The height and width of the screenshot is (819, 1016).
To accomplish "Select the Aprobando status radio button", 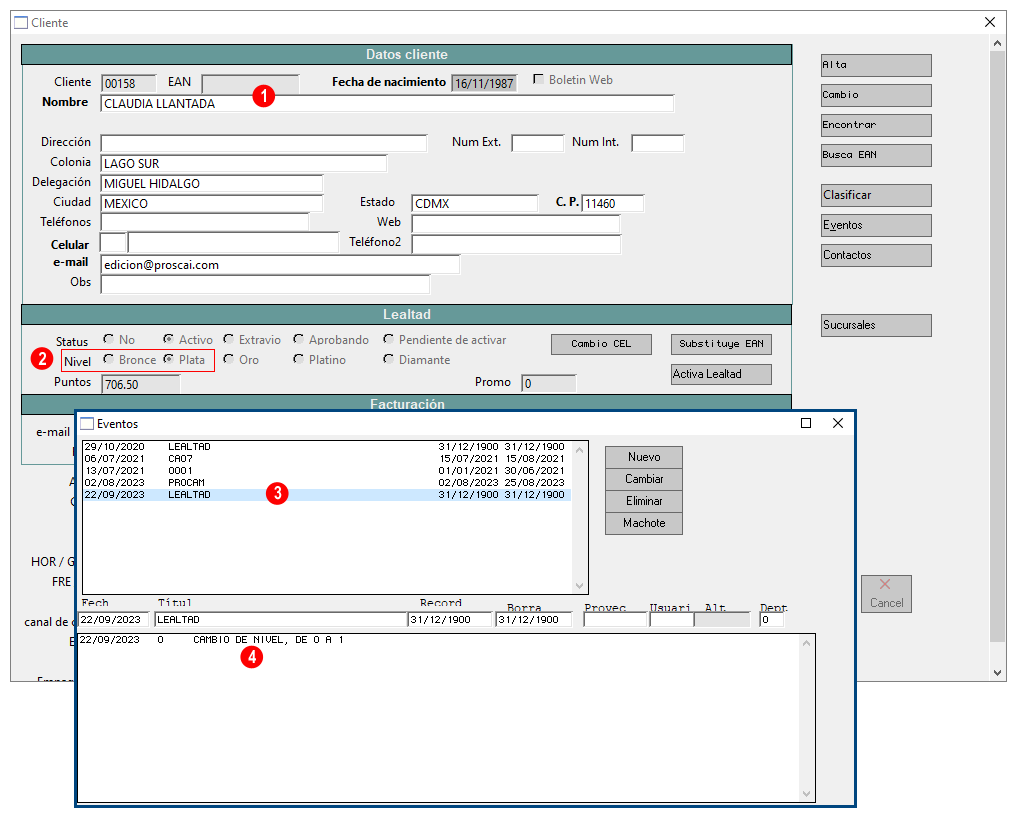I will [298, 339].
